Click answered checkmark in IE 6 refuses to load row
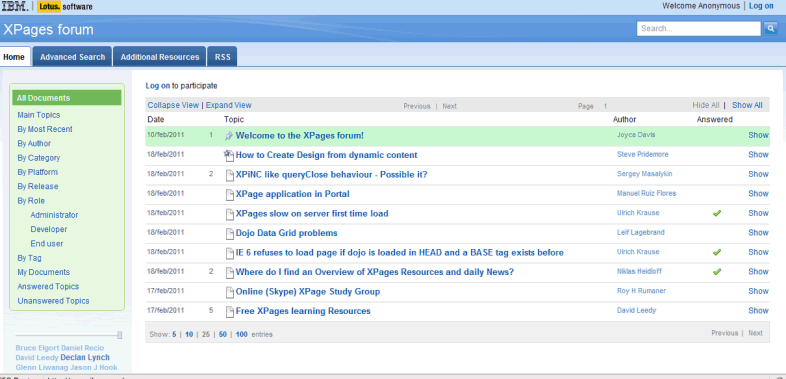Viewport: 786px width, 379px height. (717, 252)
